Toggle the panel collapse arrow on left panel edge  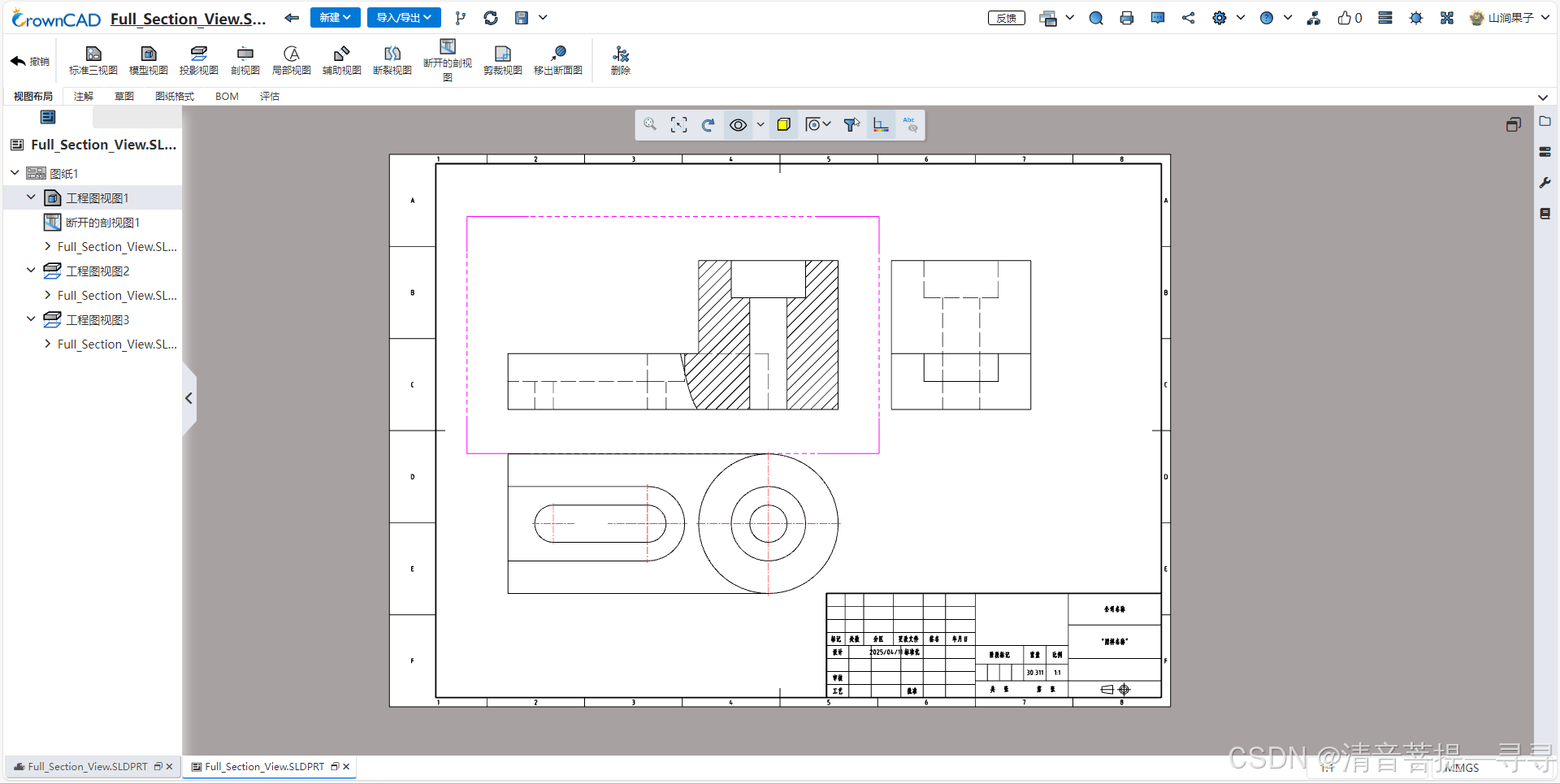[x=188, y=398]
